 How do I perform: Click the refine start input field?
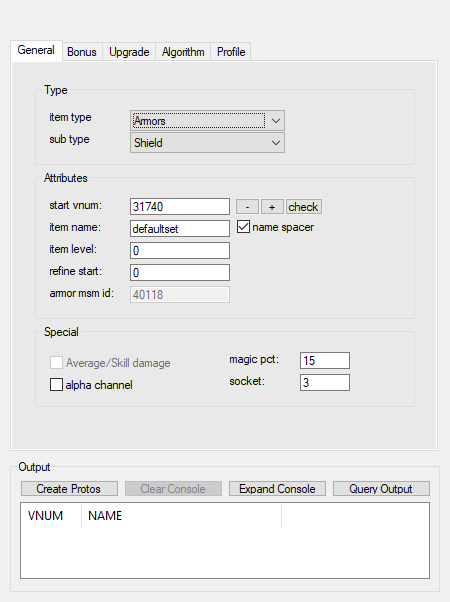180,272
